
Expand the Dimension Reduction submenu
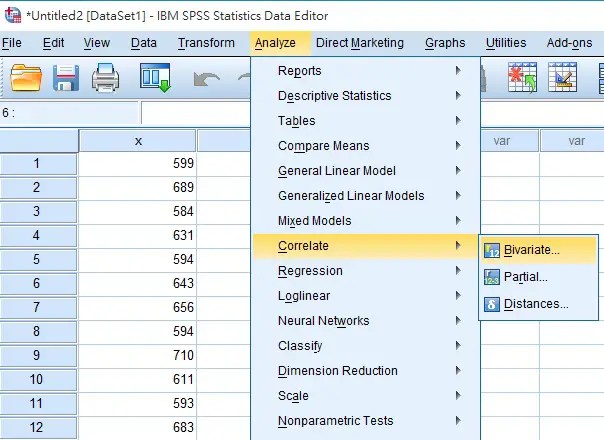(365, 371)
